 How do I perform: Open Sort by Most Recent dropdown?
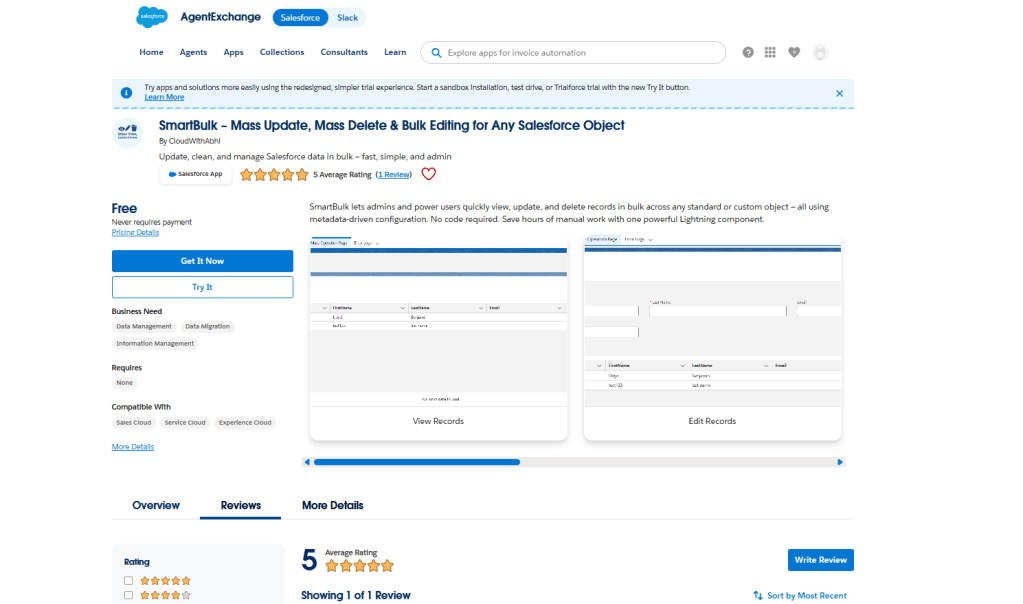(800, 595)
